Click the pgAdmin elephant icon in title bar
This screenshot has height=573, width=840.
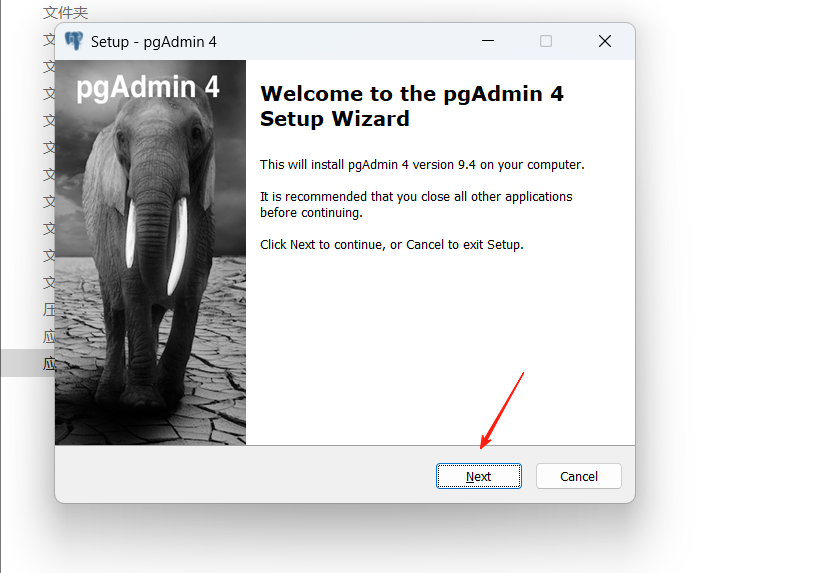[x=74, y=41]
